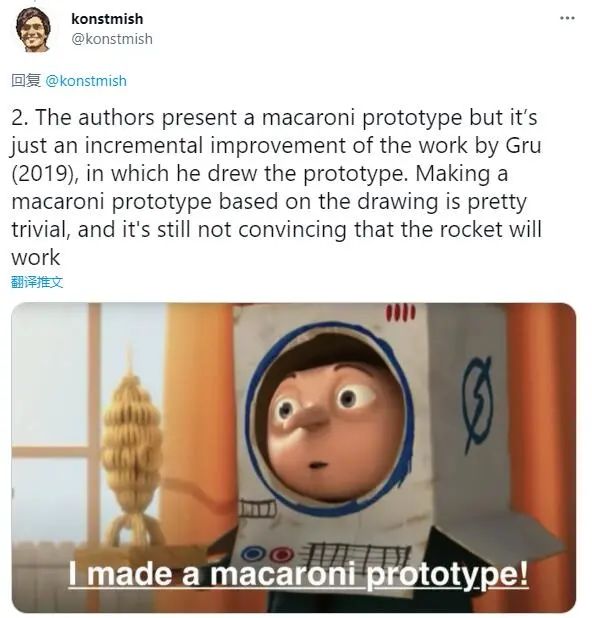Screen dimensions: 592x618
Task: Click the 回复 reply label
Action: click(26, 80)
